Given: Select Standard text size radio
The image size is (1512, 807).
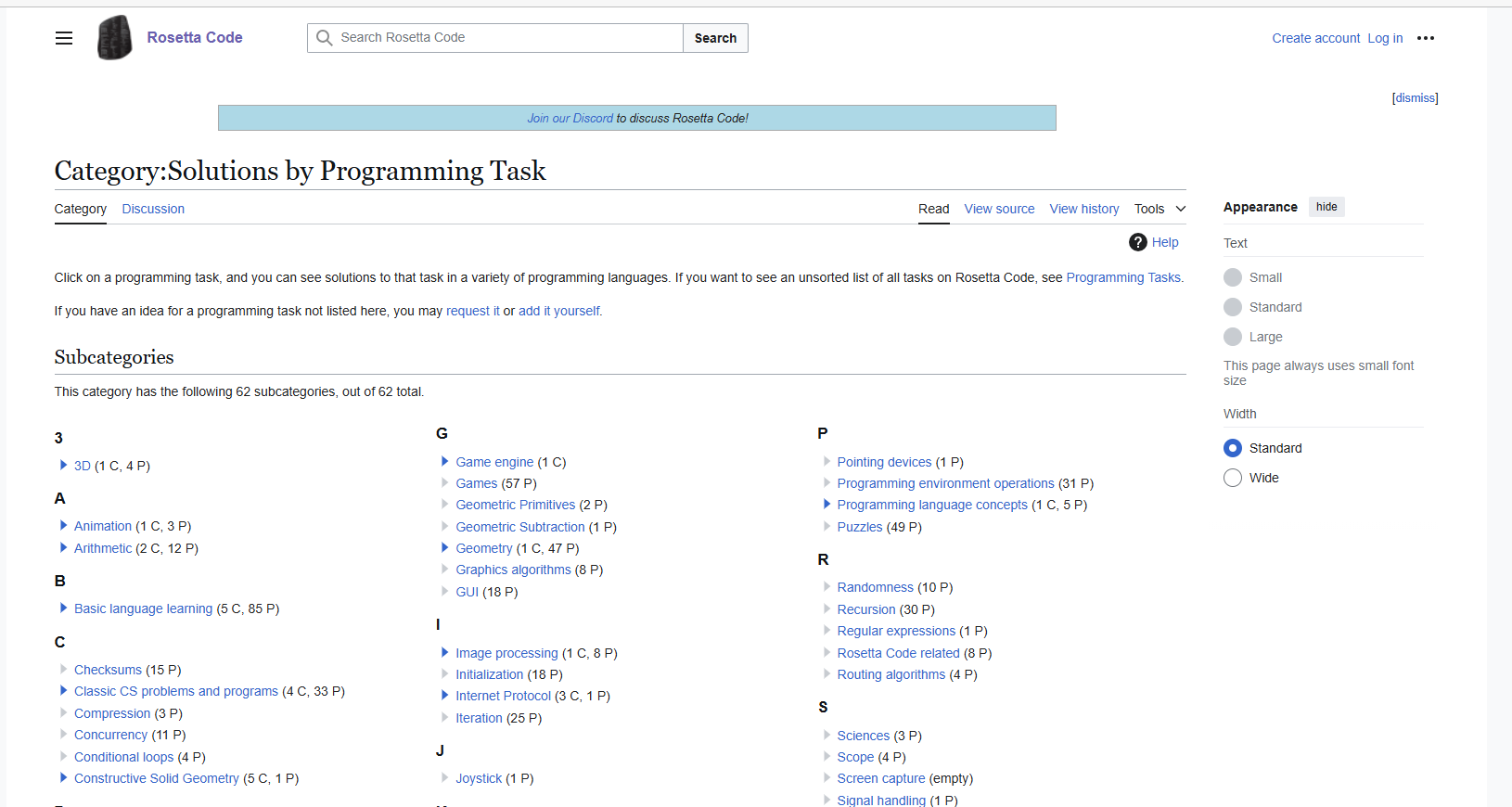Looking at the screenshot, I should click(1233, 307).
